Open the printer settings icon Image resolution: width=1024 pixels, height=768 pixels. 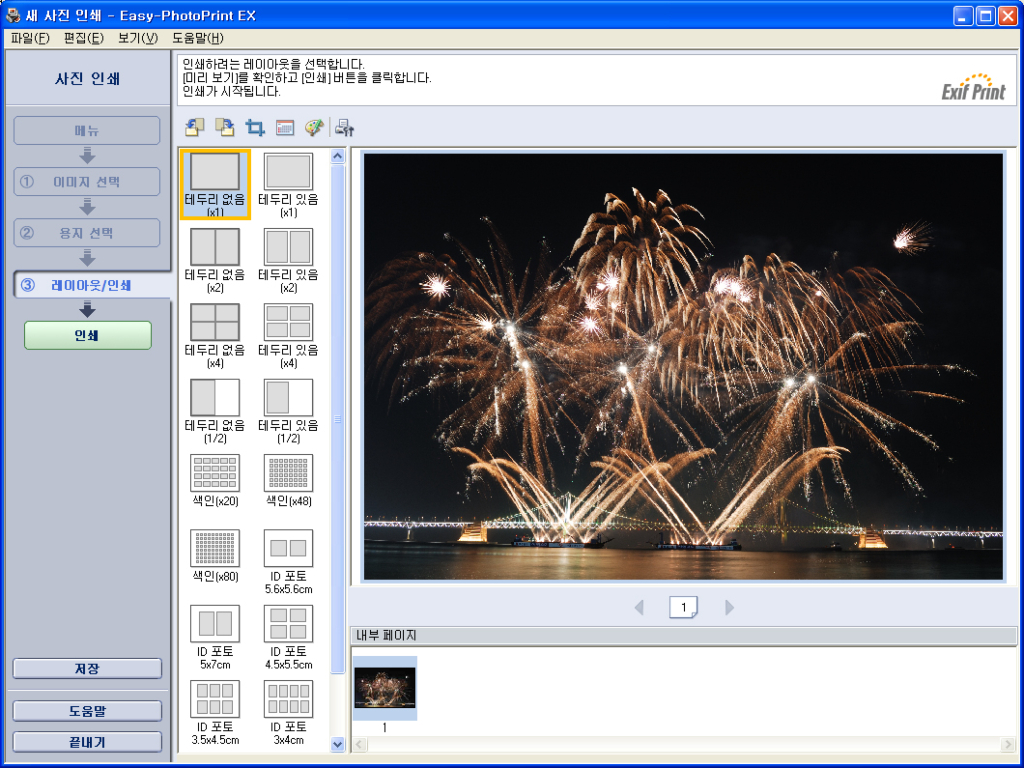click(344, 127)
